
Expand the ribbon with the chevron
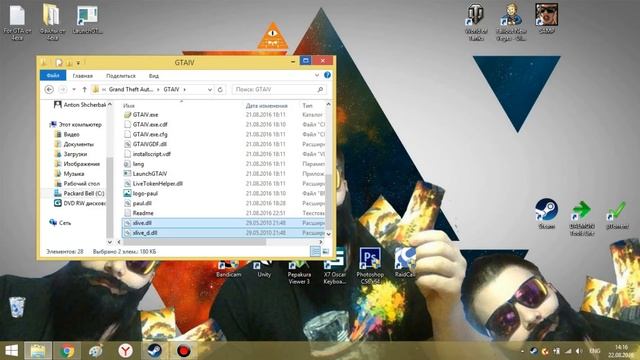[x=317, y=75]
